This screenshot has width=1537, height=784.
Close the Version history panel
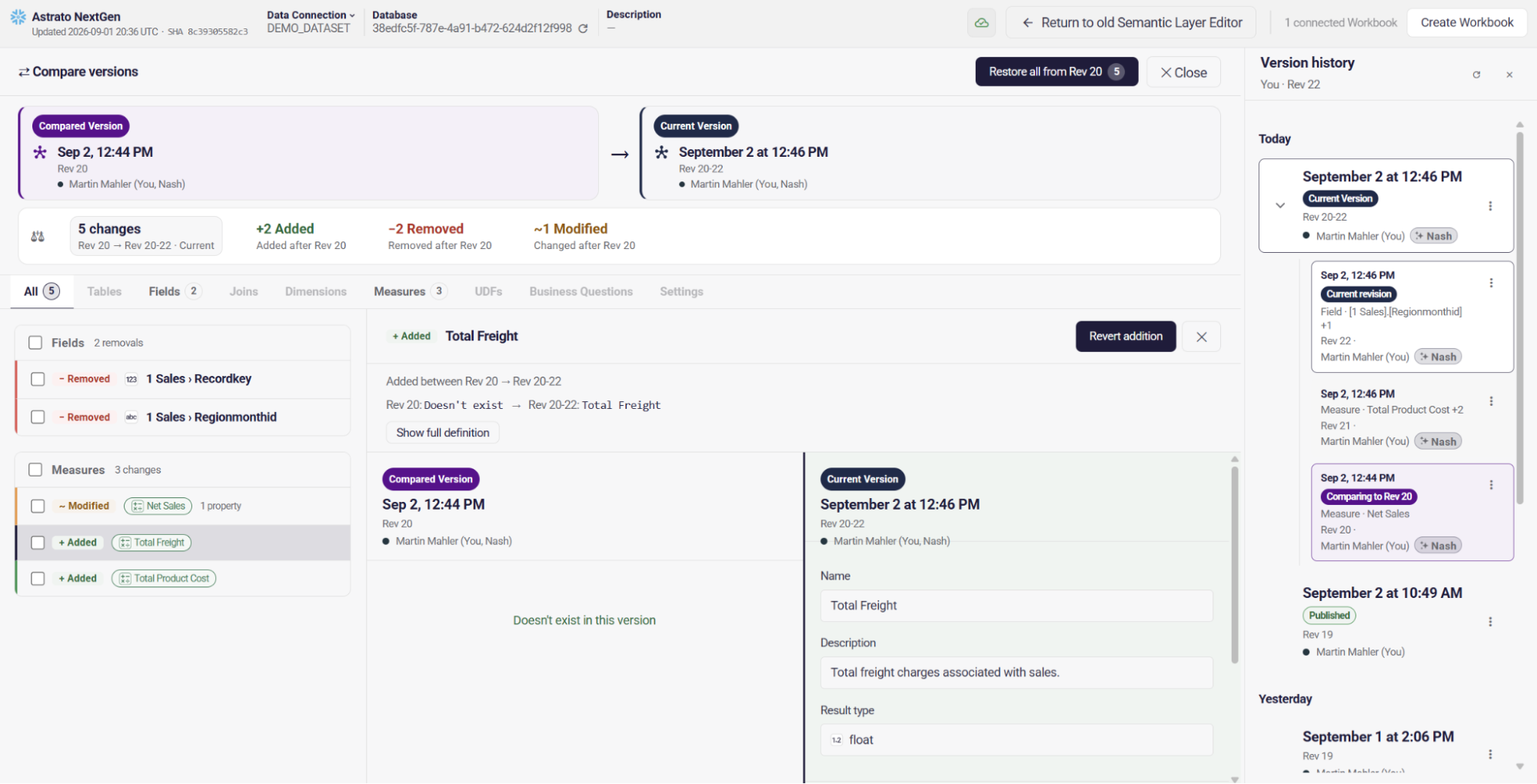(x=1509, y=75)
